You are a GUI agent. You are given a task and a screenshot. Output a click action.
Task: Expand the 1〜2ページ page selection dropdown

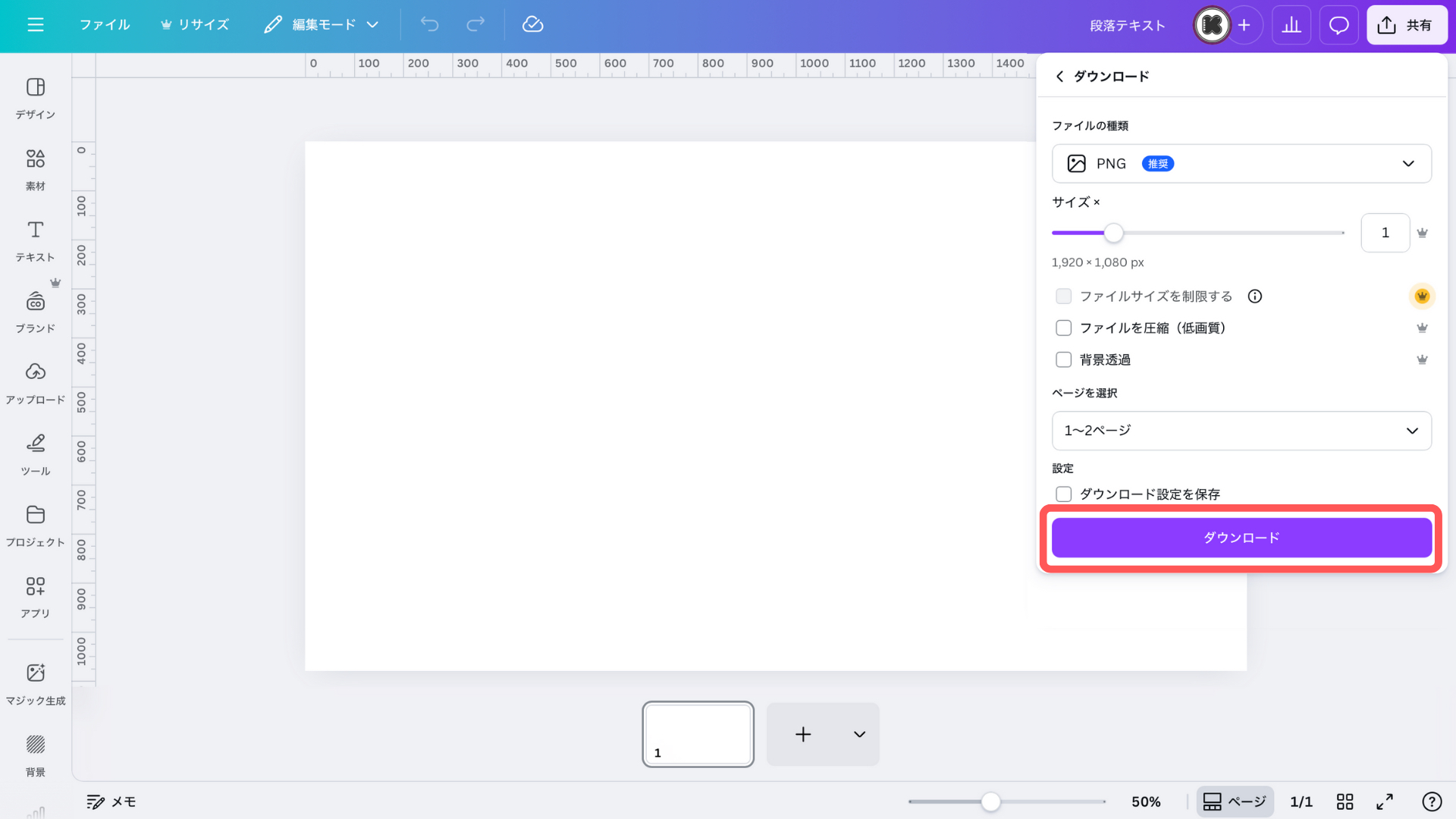pyautogui.click(x=1241, y=431)
